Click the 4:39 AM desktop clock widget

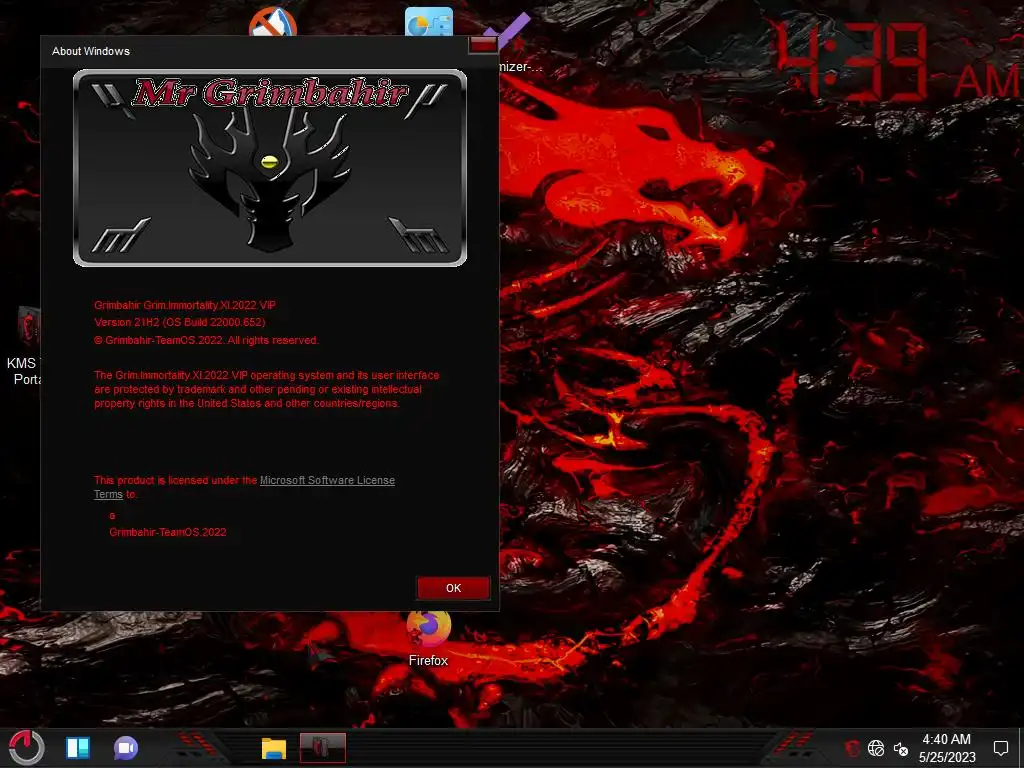[x=896, y=63]
